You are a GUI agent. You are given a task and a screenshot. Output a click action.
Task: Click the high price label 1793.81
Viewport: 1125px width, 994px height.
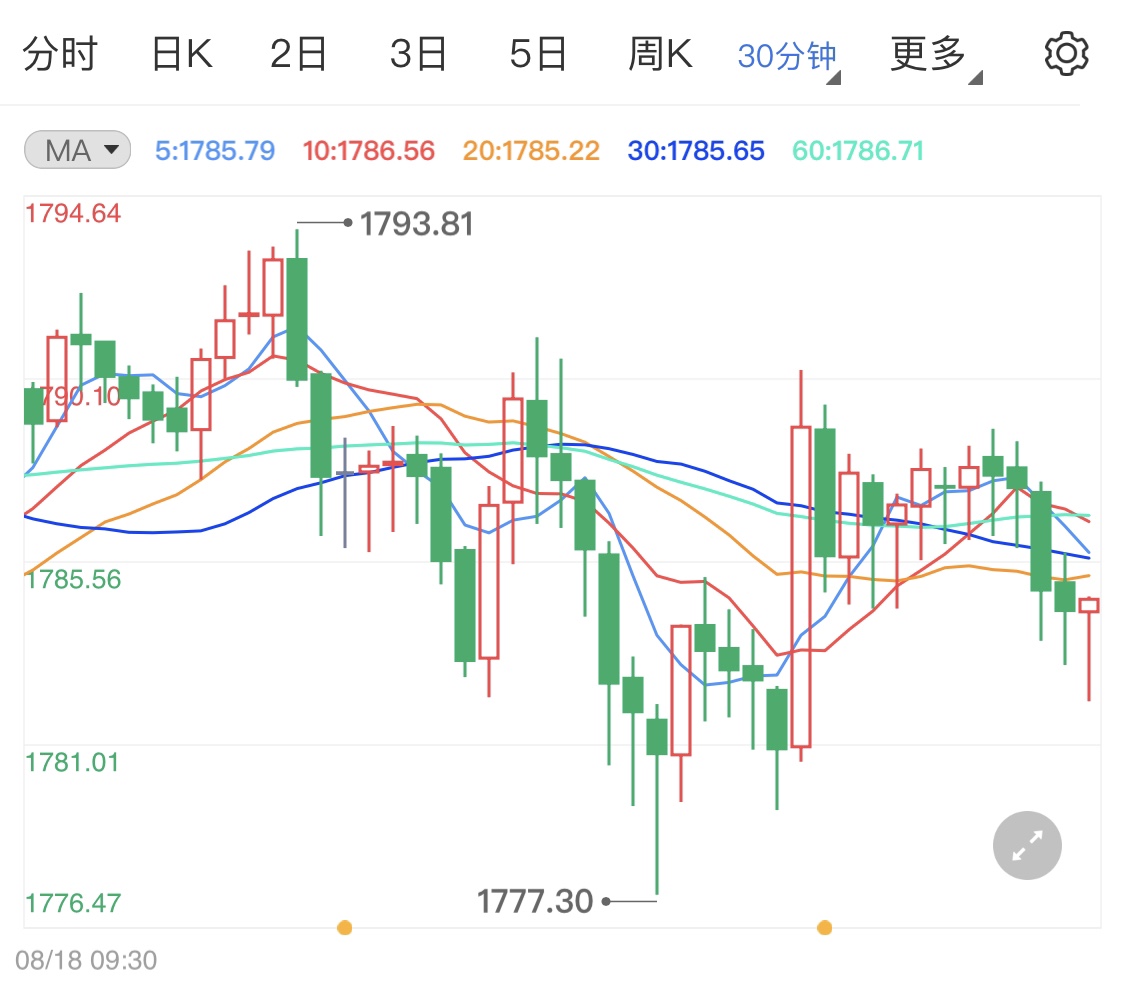click(x=416, y=224)
